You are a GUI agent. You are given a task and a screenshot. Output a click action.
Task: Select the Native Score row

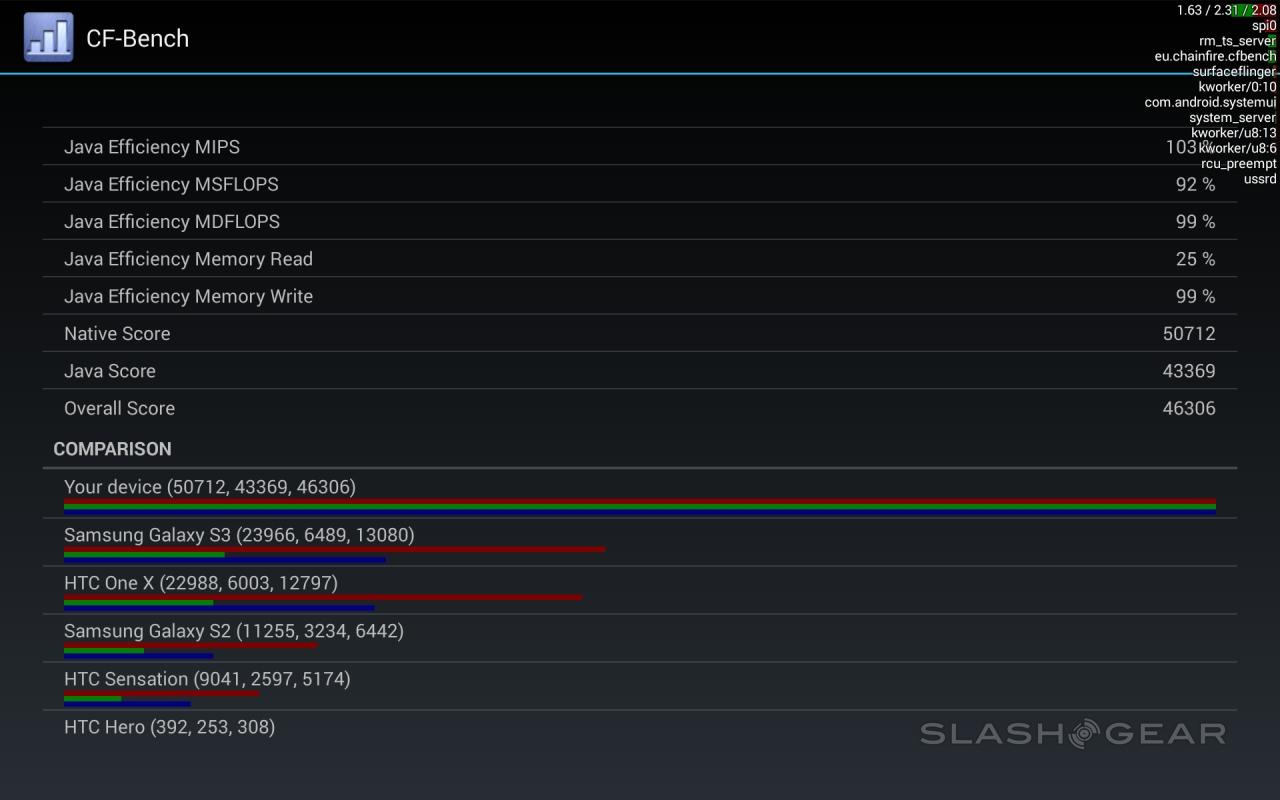coord(638,333)
